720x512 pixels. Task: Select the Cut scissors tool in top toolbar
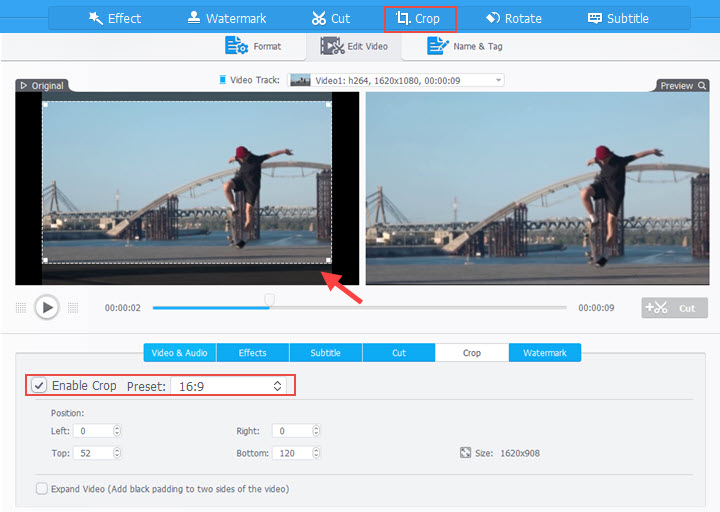[331, 18]
